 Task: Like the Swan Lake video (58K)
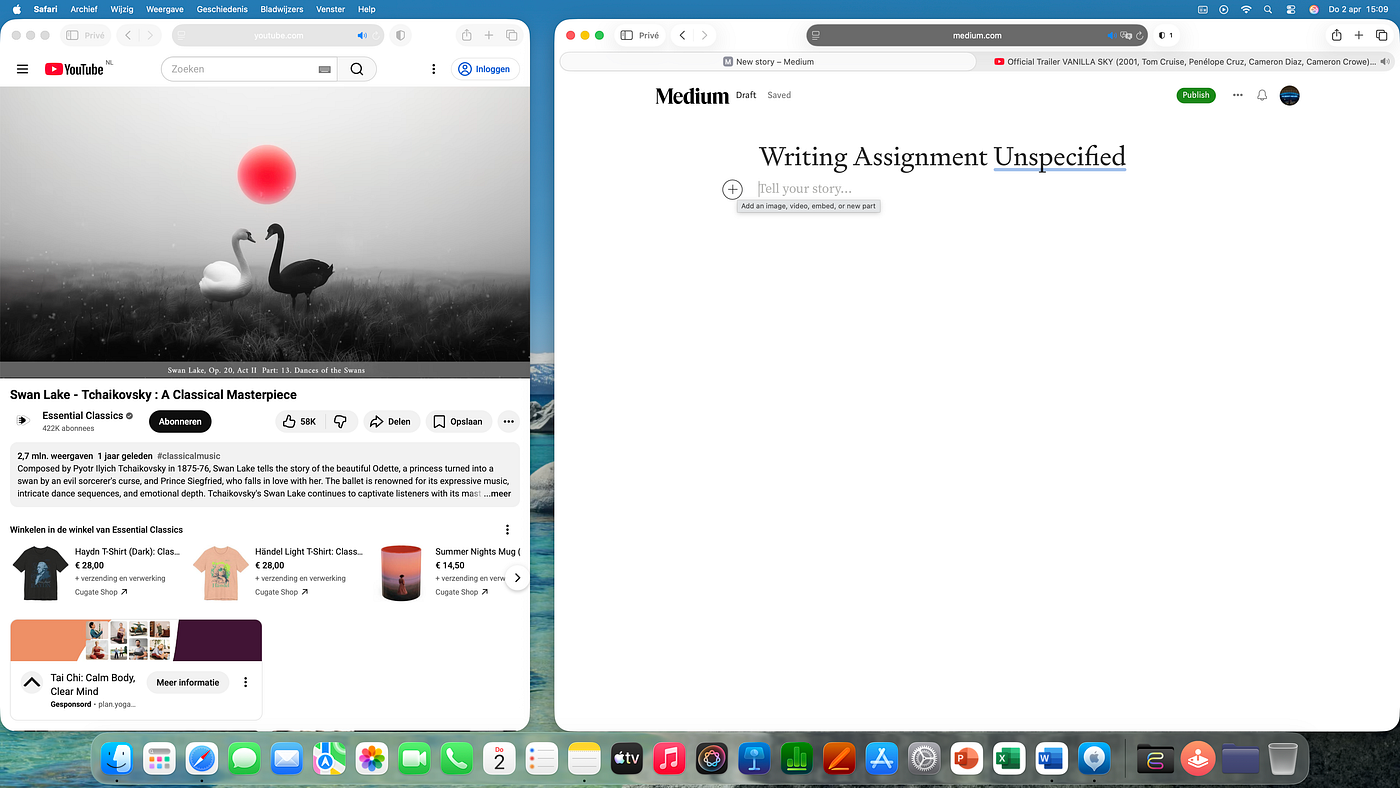[300, 422]
